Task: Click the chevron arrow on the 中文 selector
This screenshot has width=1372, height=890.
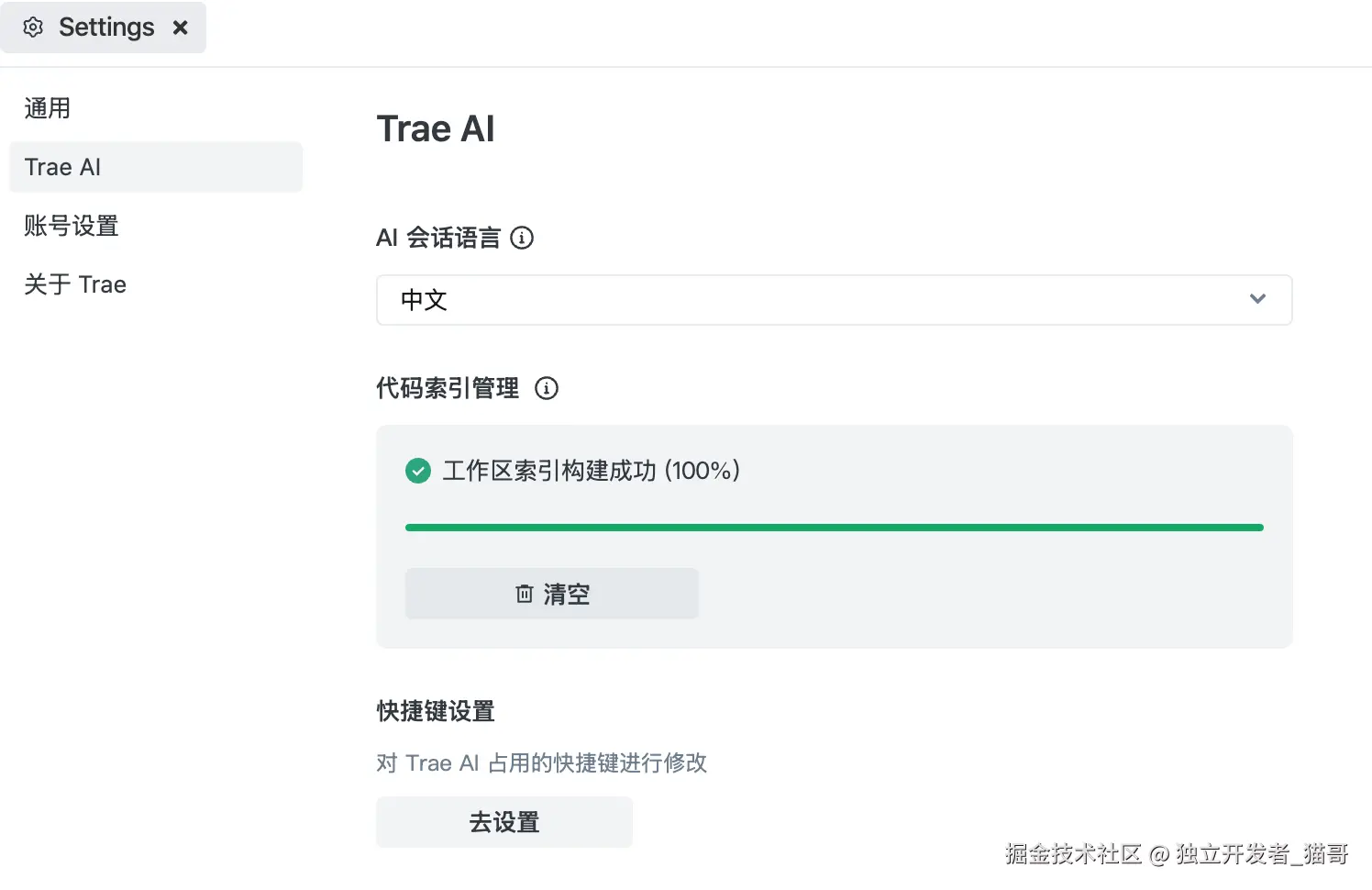Action: (1257, 299)
